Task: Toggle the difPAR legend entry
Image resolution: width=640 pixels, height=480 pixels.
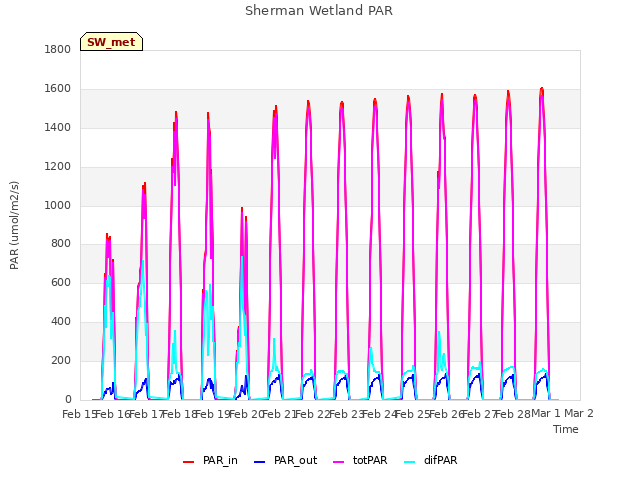Action: click(x=431, y=460)
